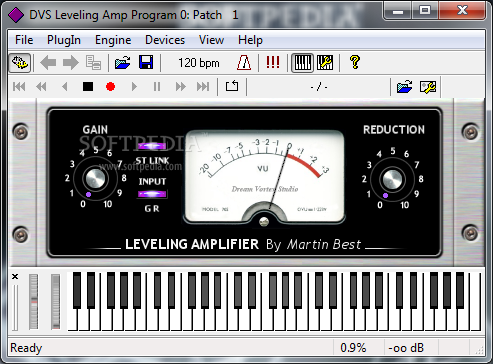493x364 pixels.
Task: Open the View menu
Action: (211, 40)
